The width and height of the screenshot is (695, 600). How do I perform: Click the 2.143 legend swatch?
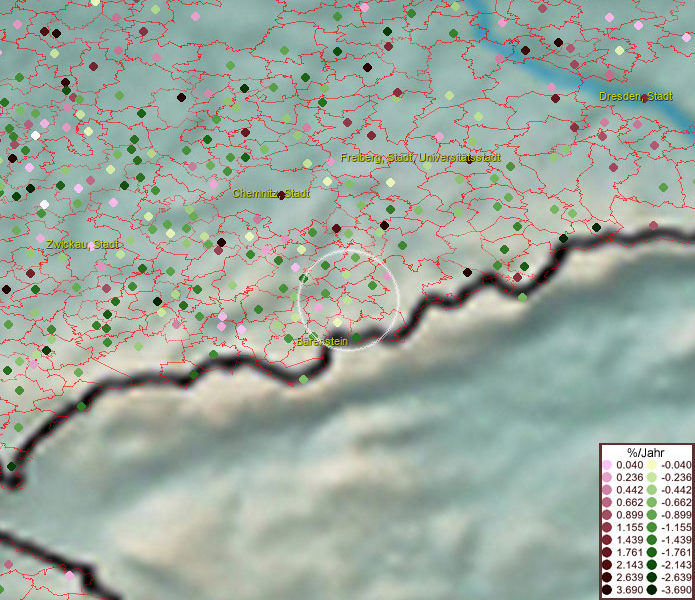(607, 565)
